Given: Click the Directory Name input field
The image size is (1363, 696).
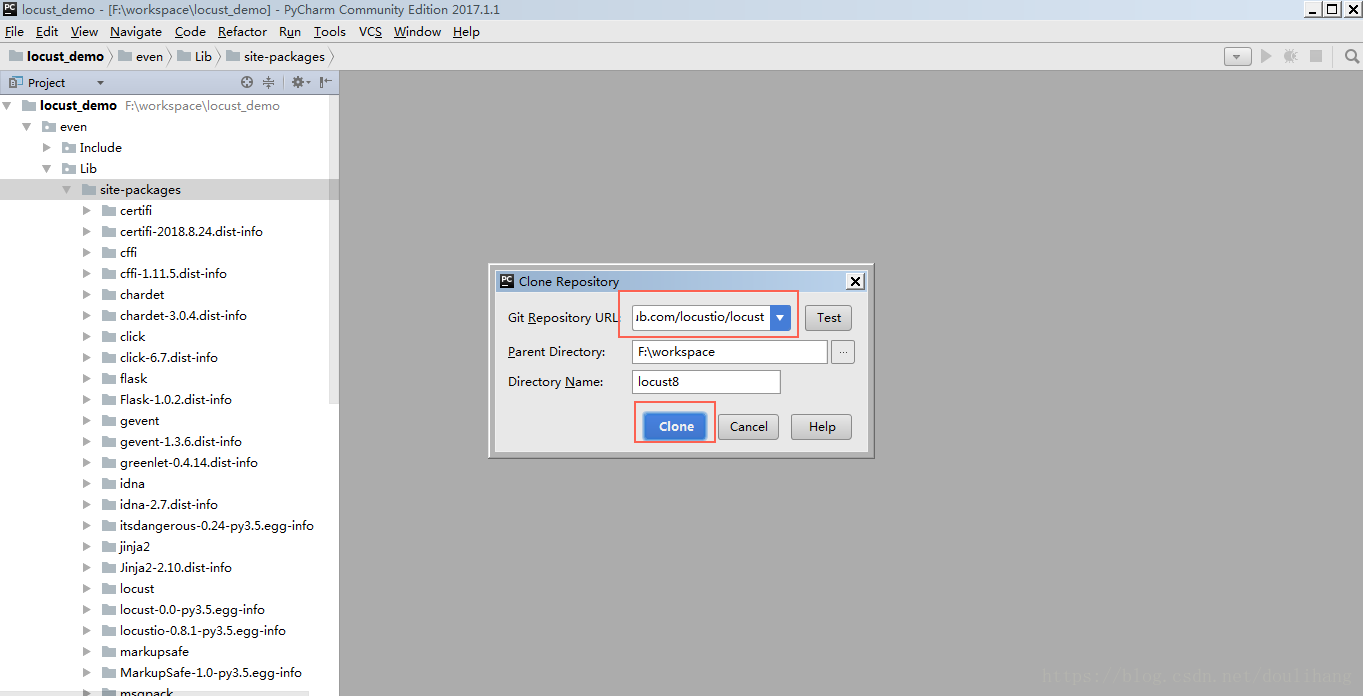Looking at the screenshot, I should (x=706, y=382).
